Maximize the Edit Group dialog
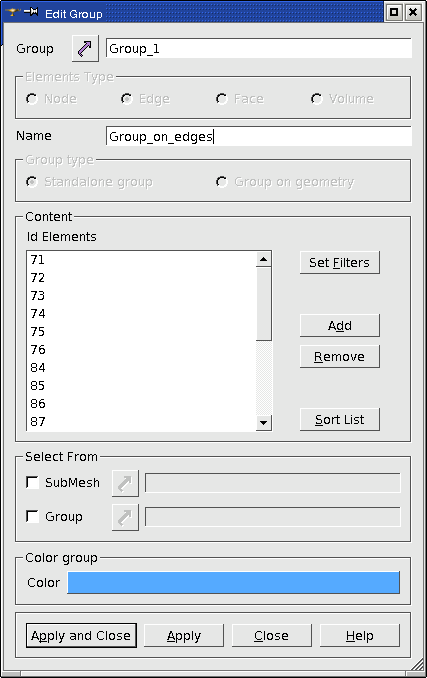Image resolution: width=427 pixels, height=678 pixels. point(394,12)
